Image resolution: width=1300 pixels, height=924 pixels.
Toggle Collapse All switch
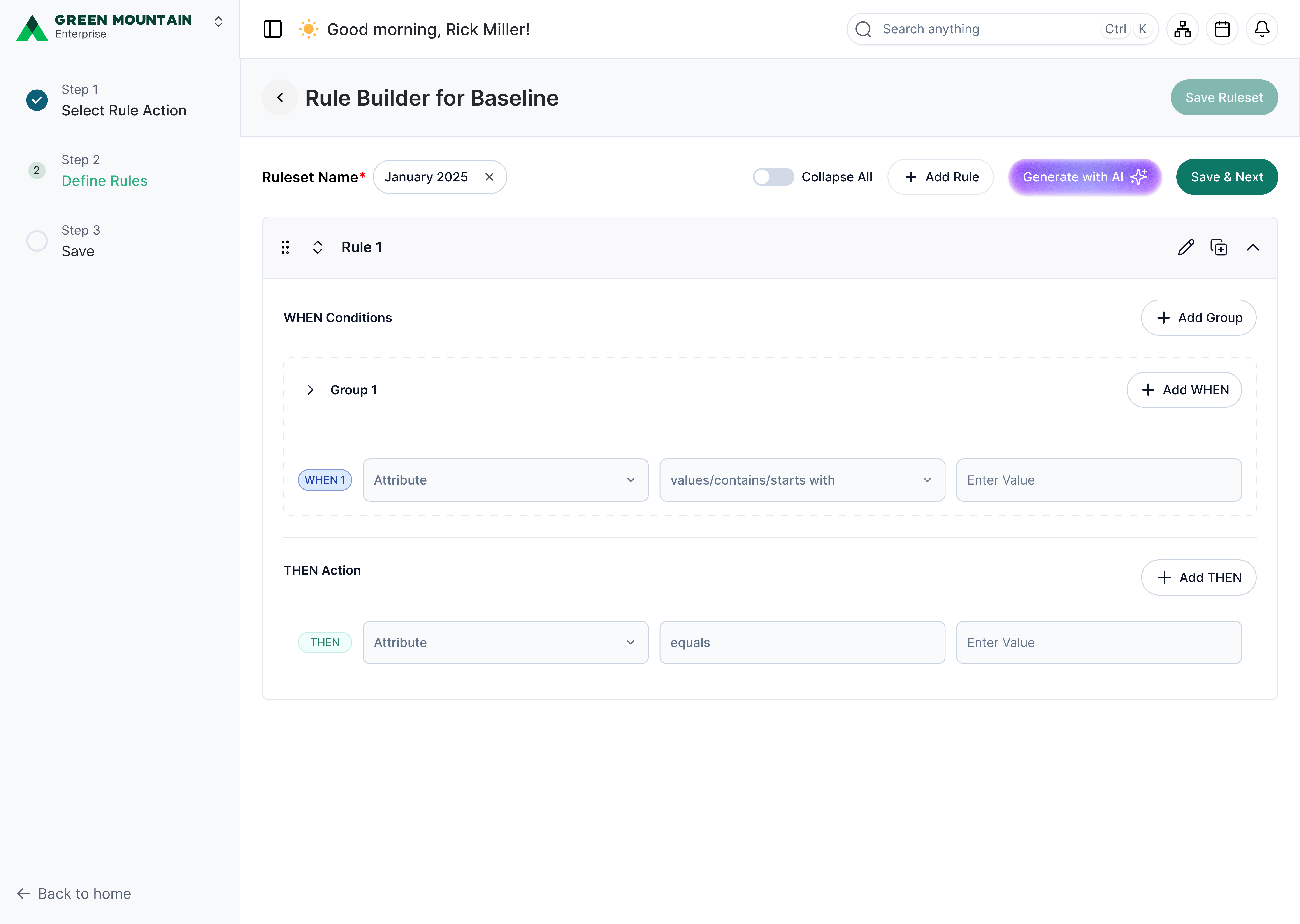tap(773, 177)
